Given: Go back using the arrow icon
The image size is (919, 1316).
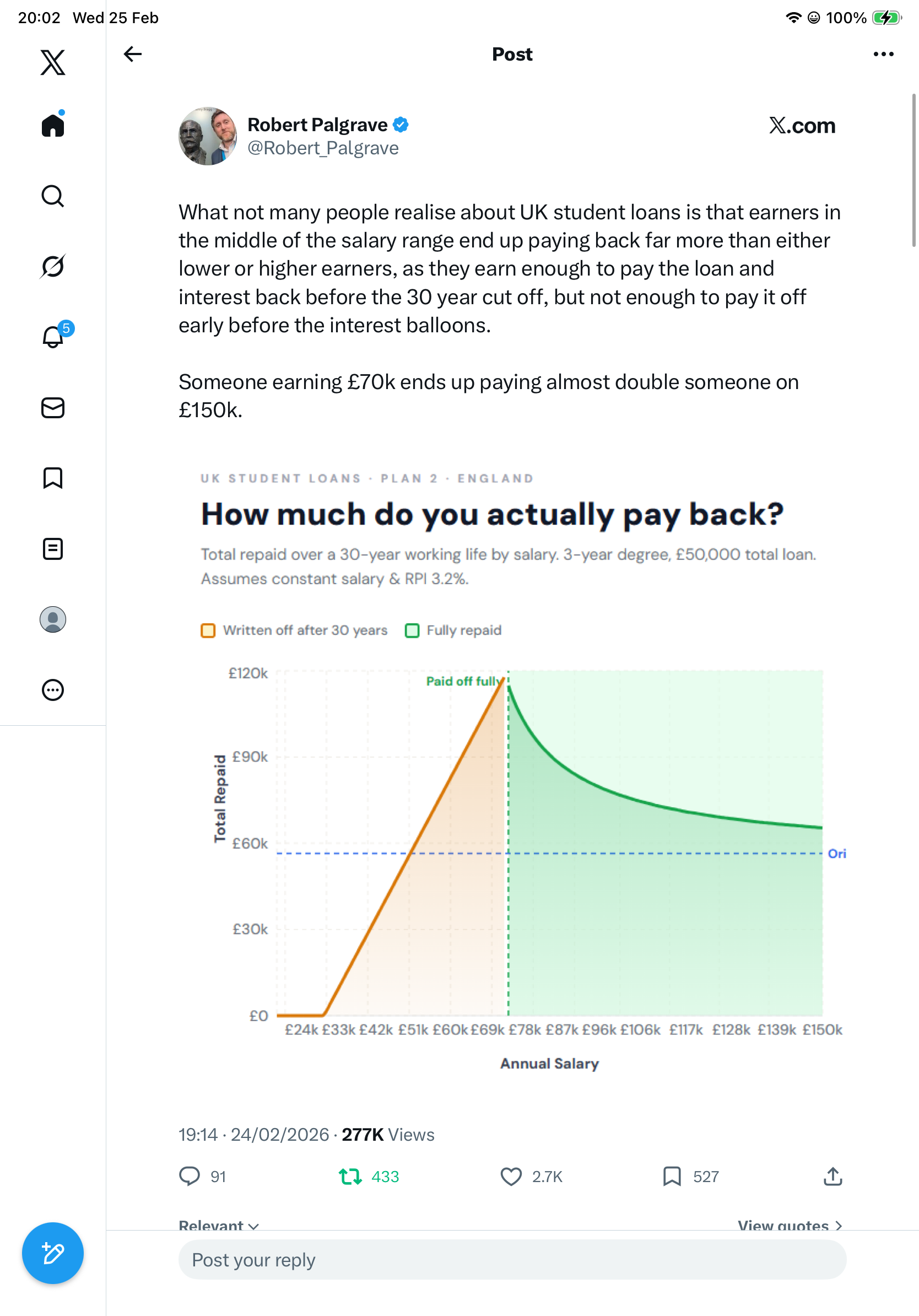Looking at the screenshot, I should click(132, 54).
